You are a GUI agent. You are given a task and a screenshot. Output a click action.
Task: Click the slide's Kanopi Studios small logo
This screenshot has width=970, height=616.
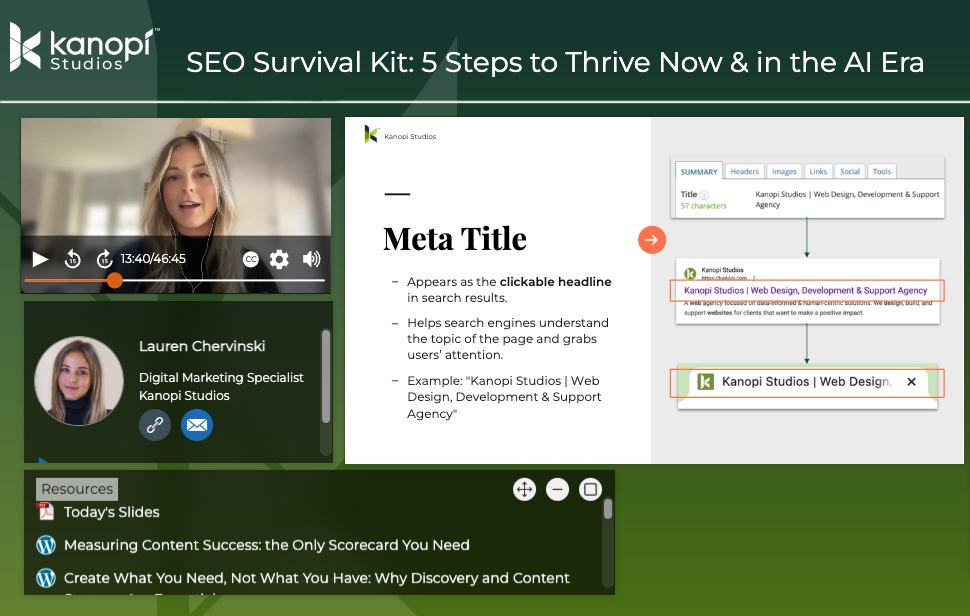coord(400,135)
